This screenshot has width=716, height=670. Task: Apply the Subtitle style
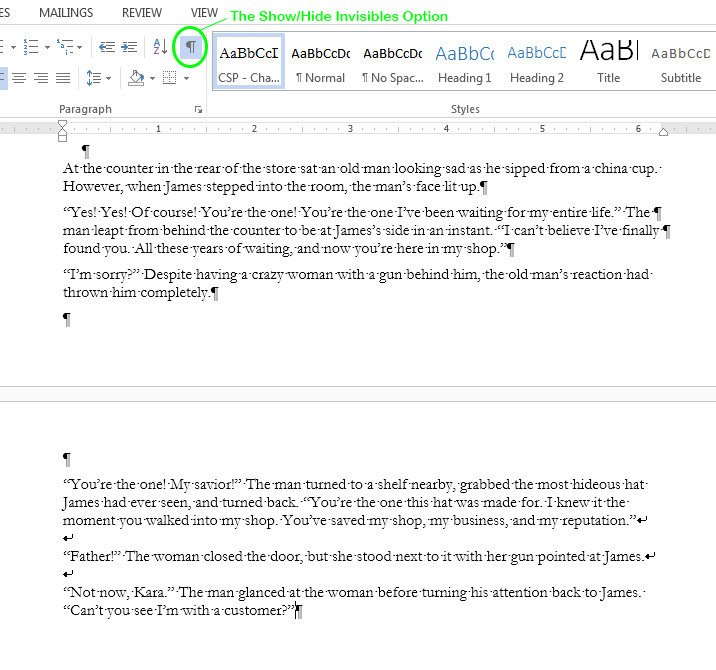pyautogui.click(x=681, y=61)
